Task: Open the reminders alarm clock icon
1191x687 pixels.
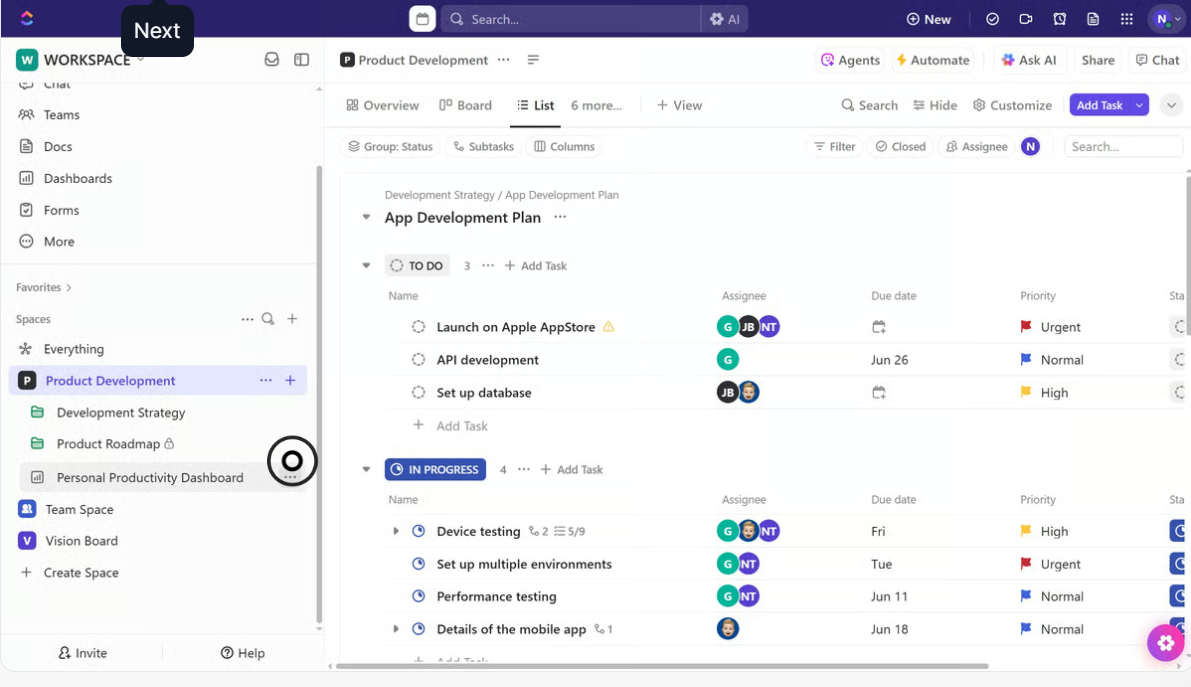Action: click(1060, 19)
